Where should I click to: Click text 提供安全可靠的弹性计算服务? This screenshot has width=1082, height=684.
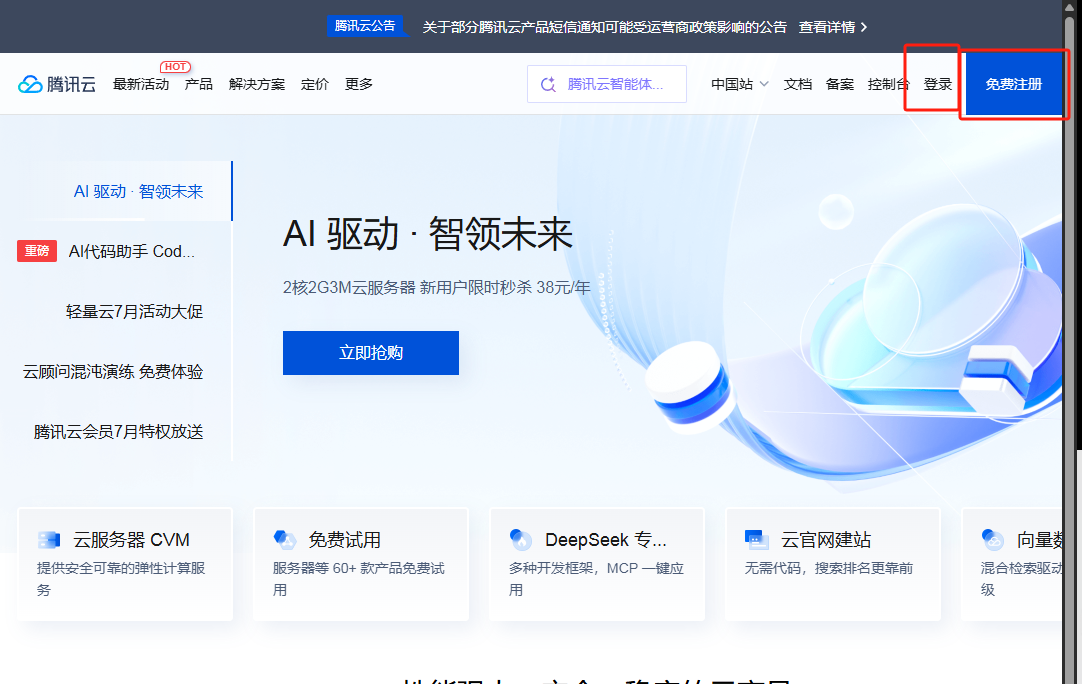click(x=121, y=578)
